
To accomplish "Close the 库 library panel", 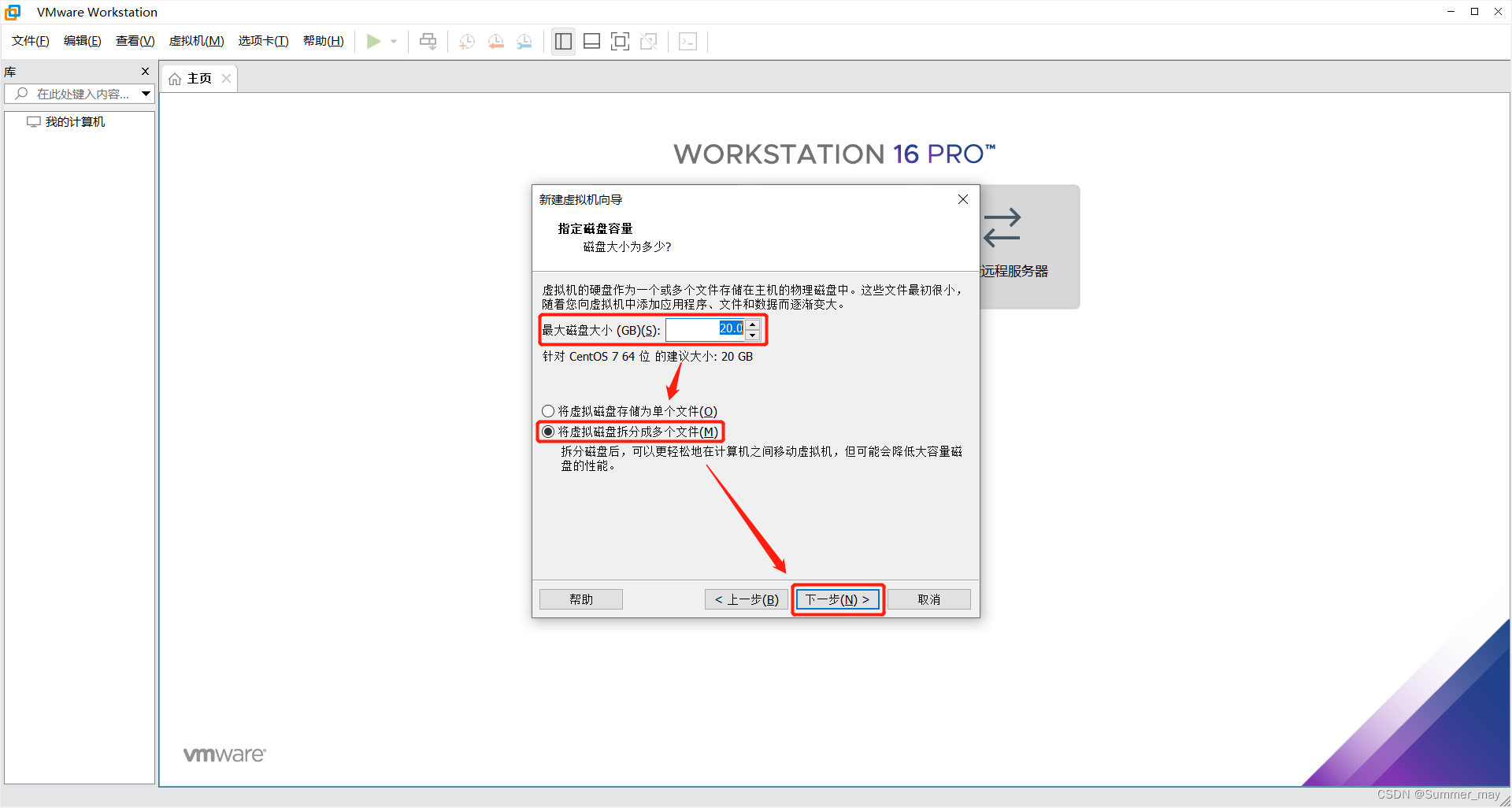I will point(145,72).
